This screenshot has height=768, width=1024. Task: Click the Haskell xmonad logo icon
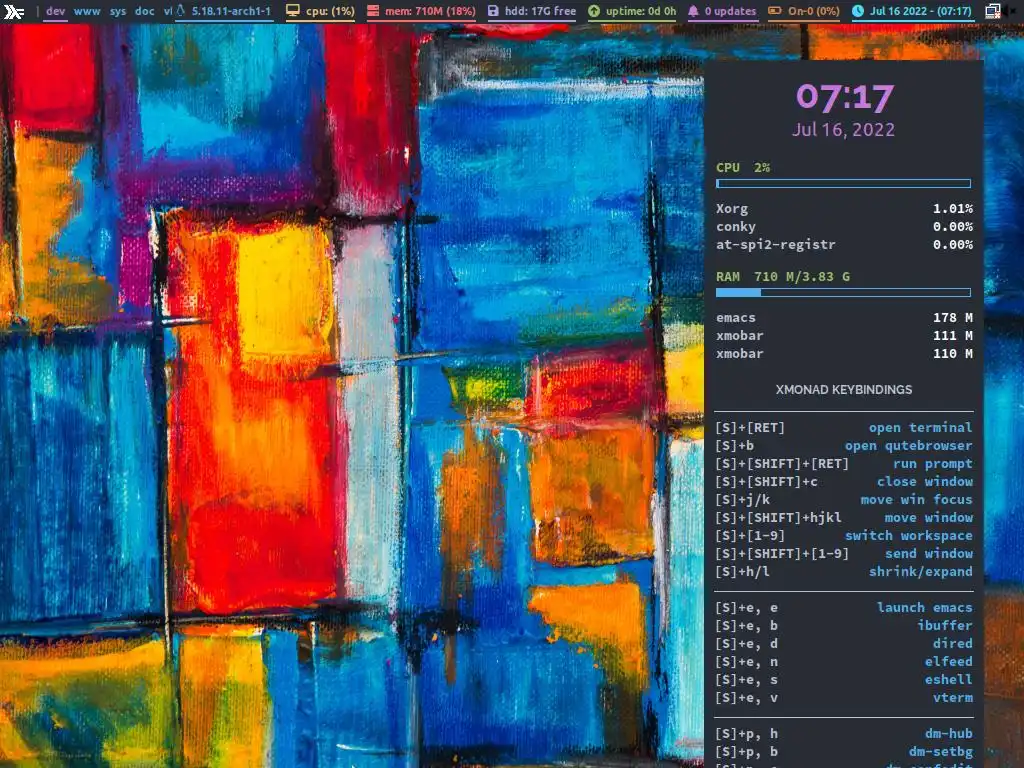coord(13,11)
